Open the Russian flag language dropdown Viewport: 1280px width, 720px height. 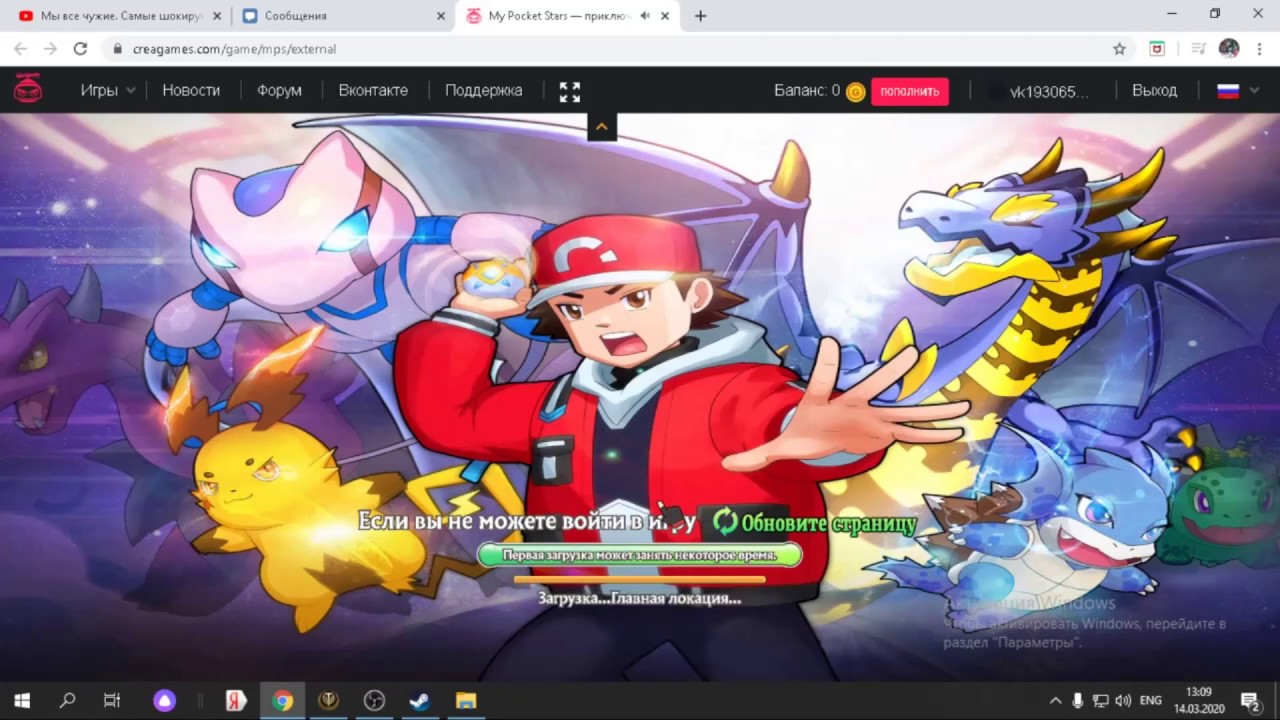[1238, 91]
